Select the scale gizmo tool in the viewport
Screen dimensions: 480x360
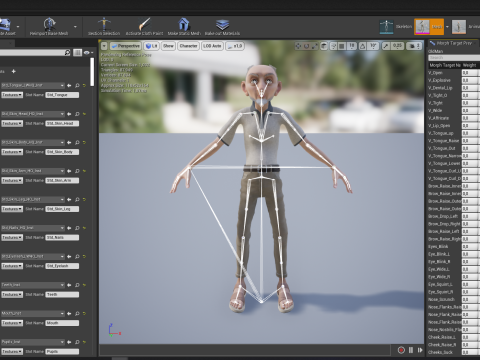coord(314,46)
